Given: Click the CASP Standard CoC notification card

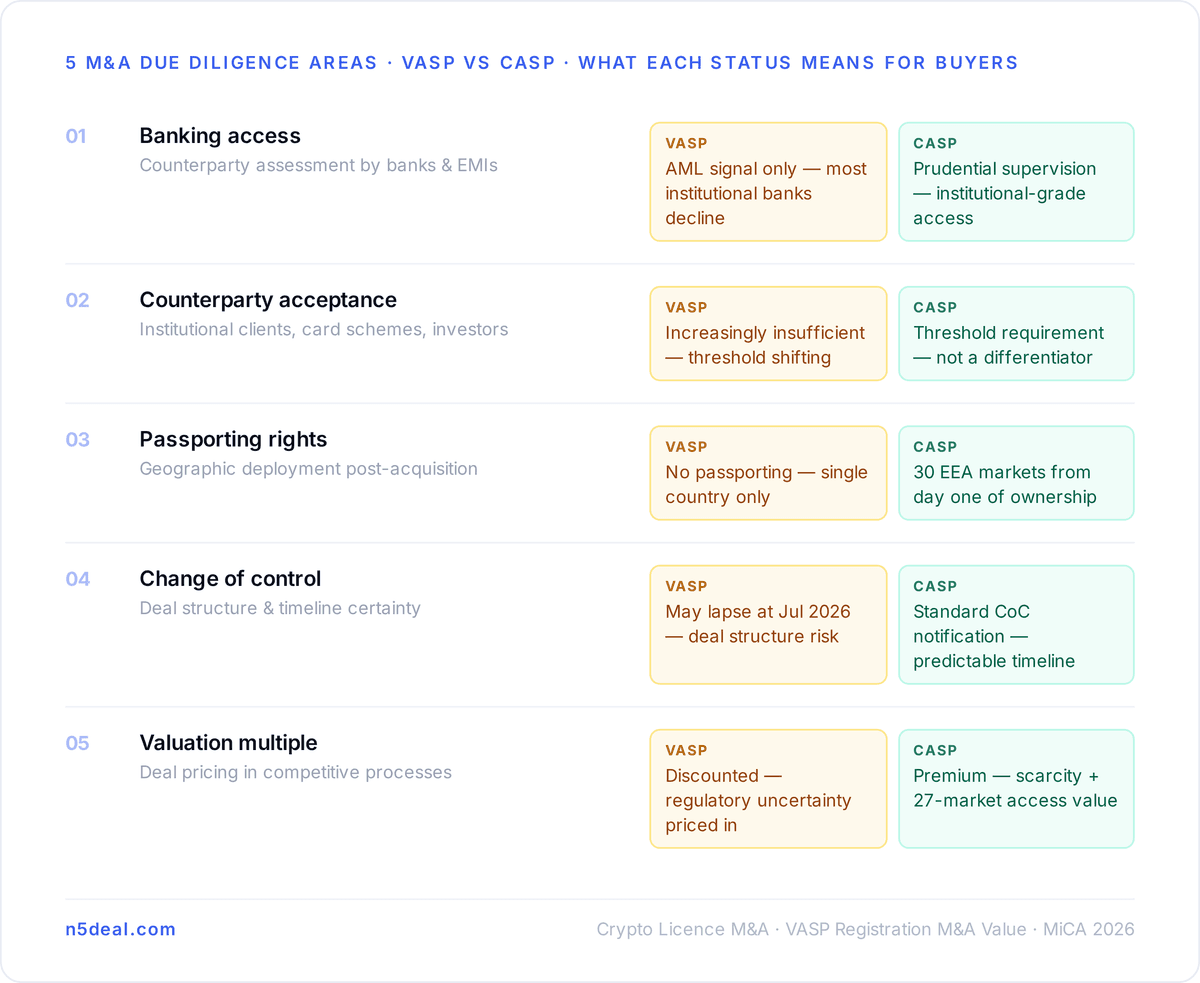Looking at the screenshot, I should click(x=1016, y=625).
